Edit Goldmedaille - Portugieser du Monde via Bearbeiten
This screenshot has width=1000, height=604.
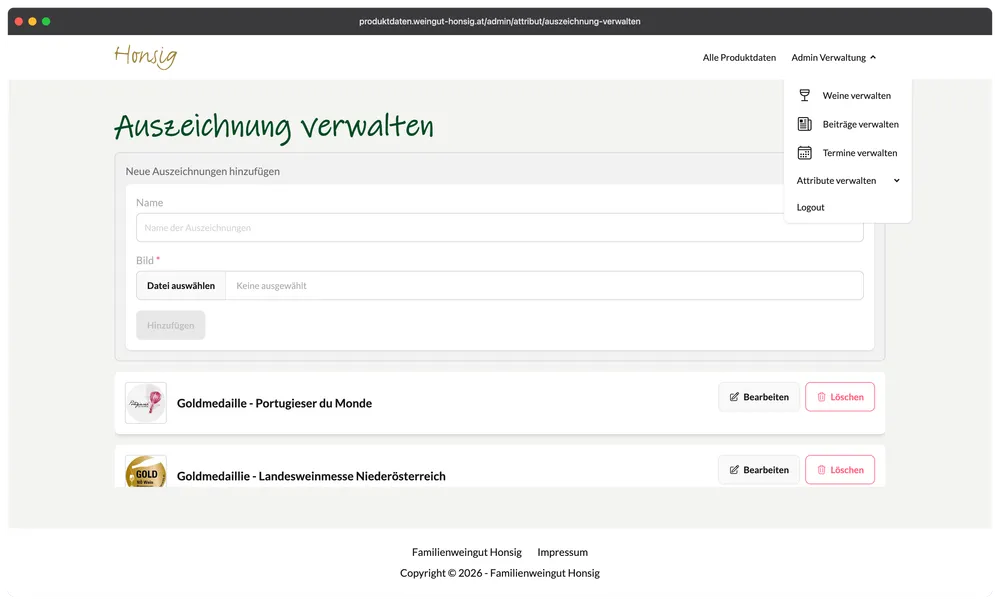click(759, 397)
